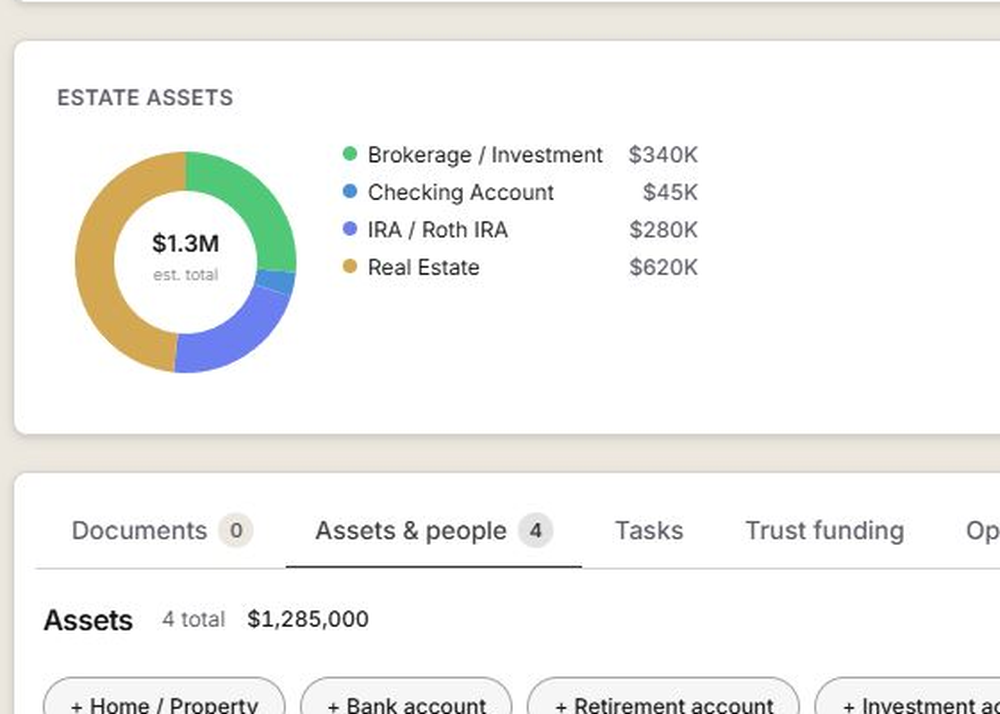Add an Investment account asset
This screenshot has width=1000, height=714.
point(909,696)
